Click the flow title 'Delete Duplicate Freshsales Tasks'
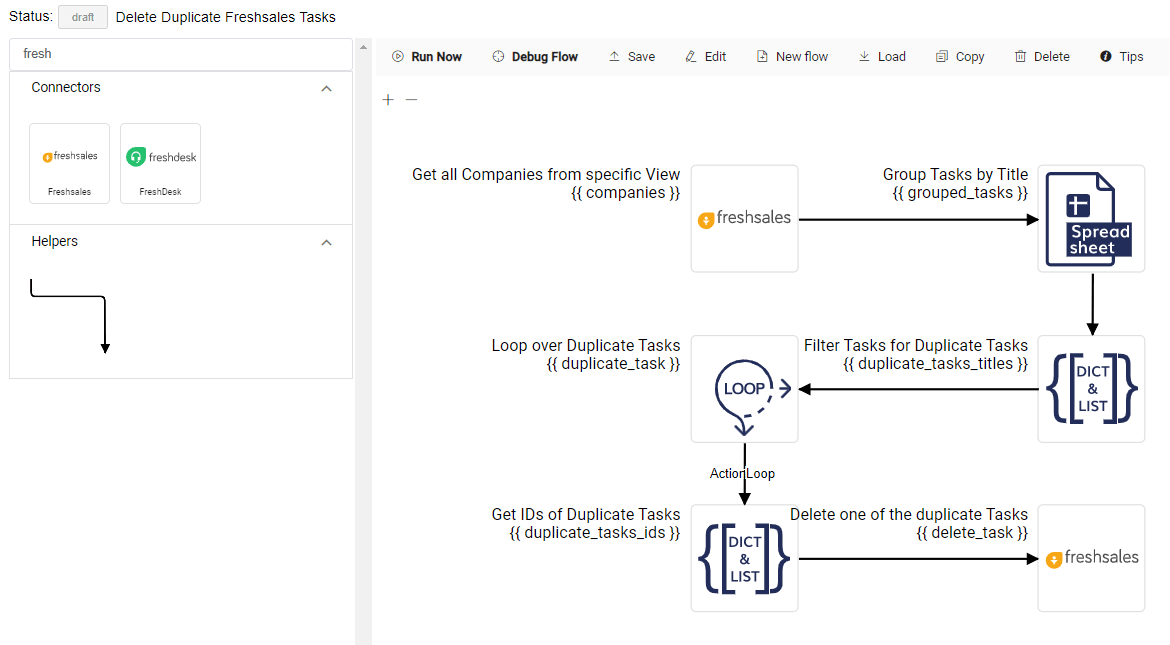1170x645 pixels. pyautogui.click(x=225, y=17)
